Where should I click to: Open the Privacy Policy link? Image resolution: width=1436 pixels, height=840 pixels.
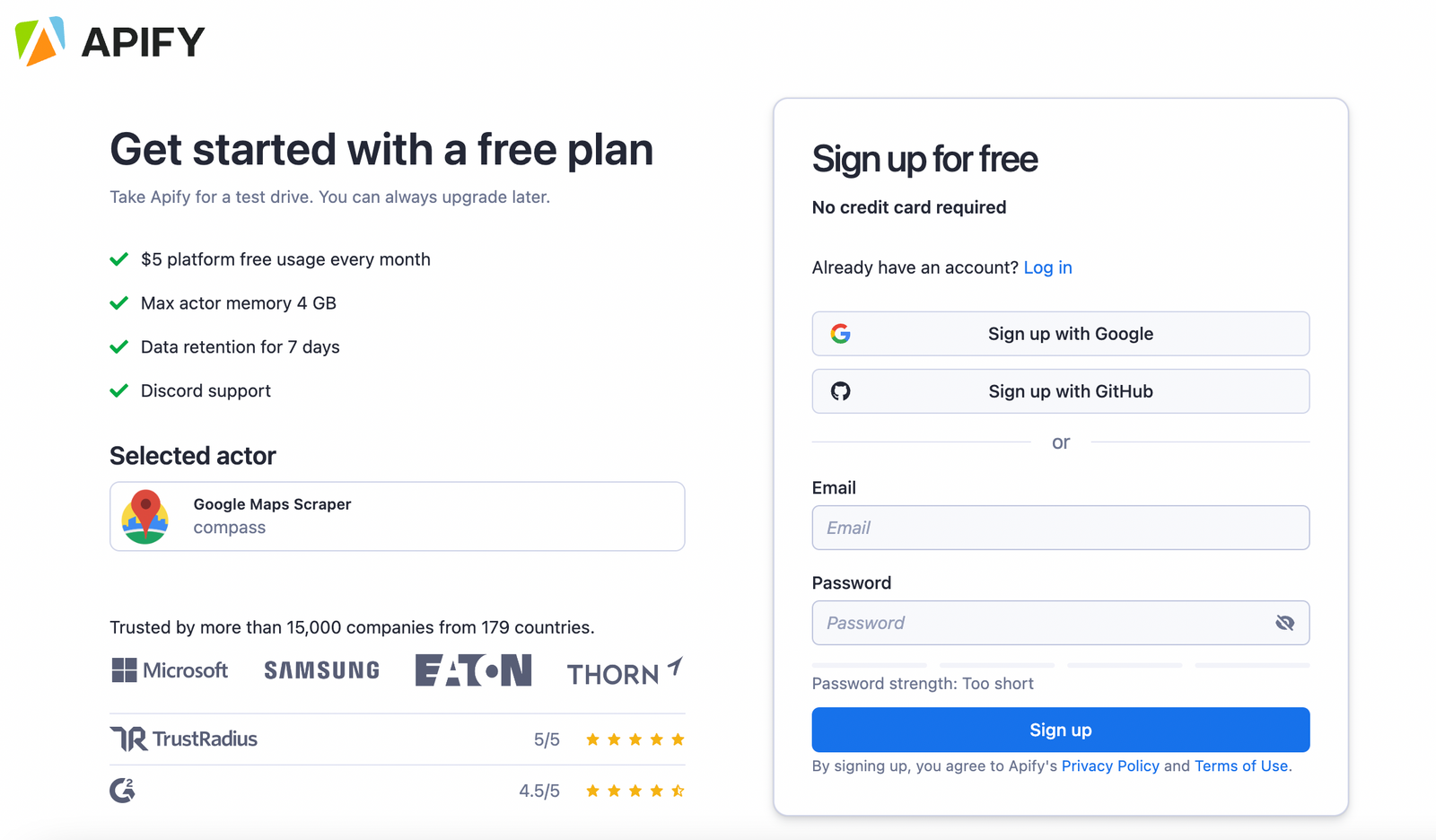point(1110,766)
